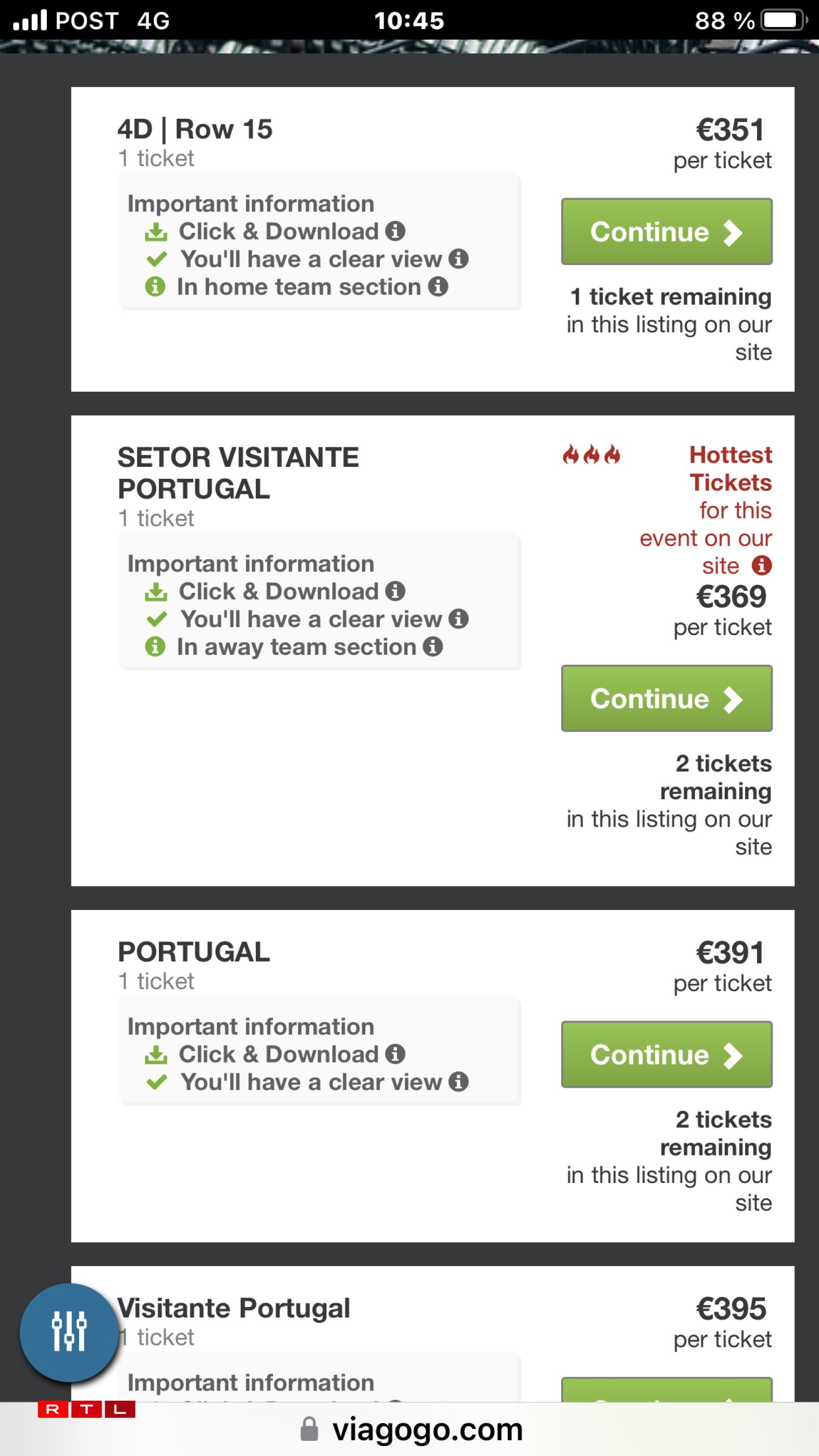819x1456 pixels.
Task: Open the 'SETOR VISITANTE PORTUGAL' listing title
Action: tap(238, 473)
